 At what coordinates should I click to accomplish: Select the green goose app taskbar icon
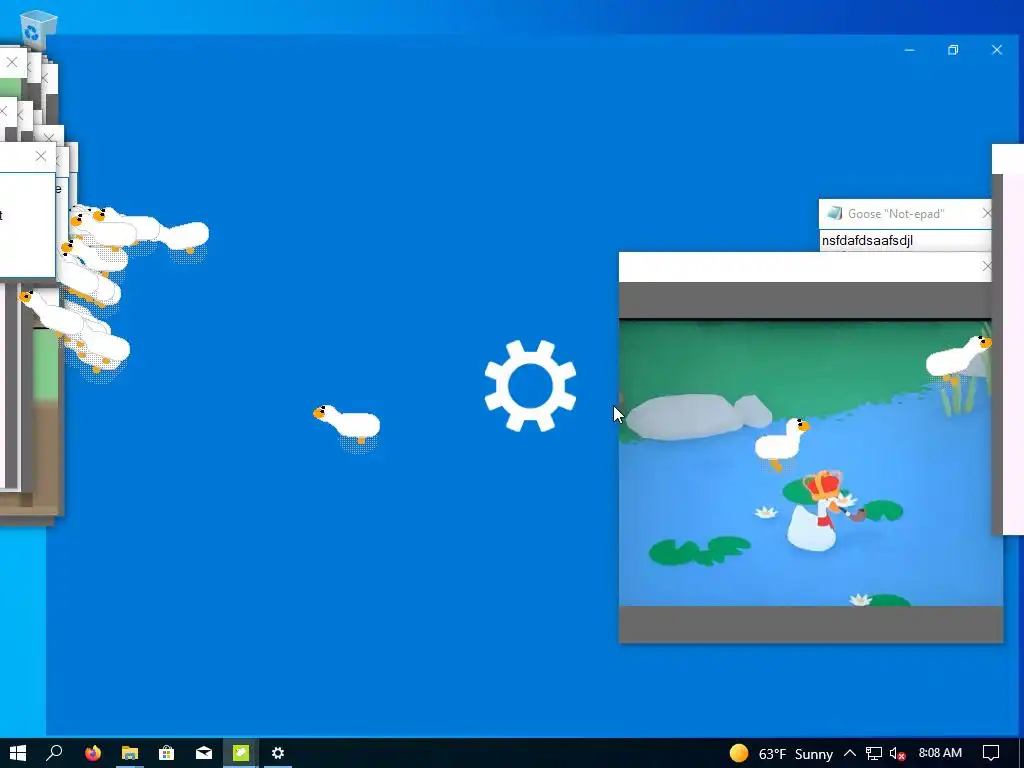(241, 753)
